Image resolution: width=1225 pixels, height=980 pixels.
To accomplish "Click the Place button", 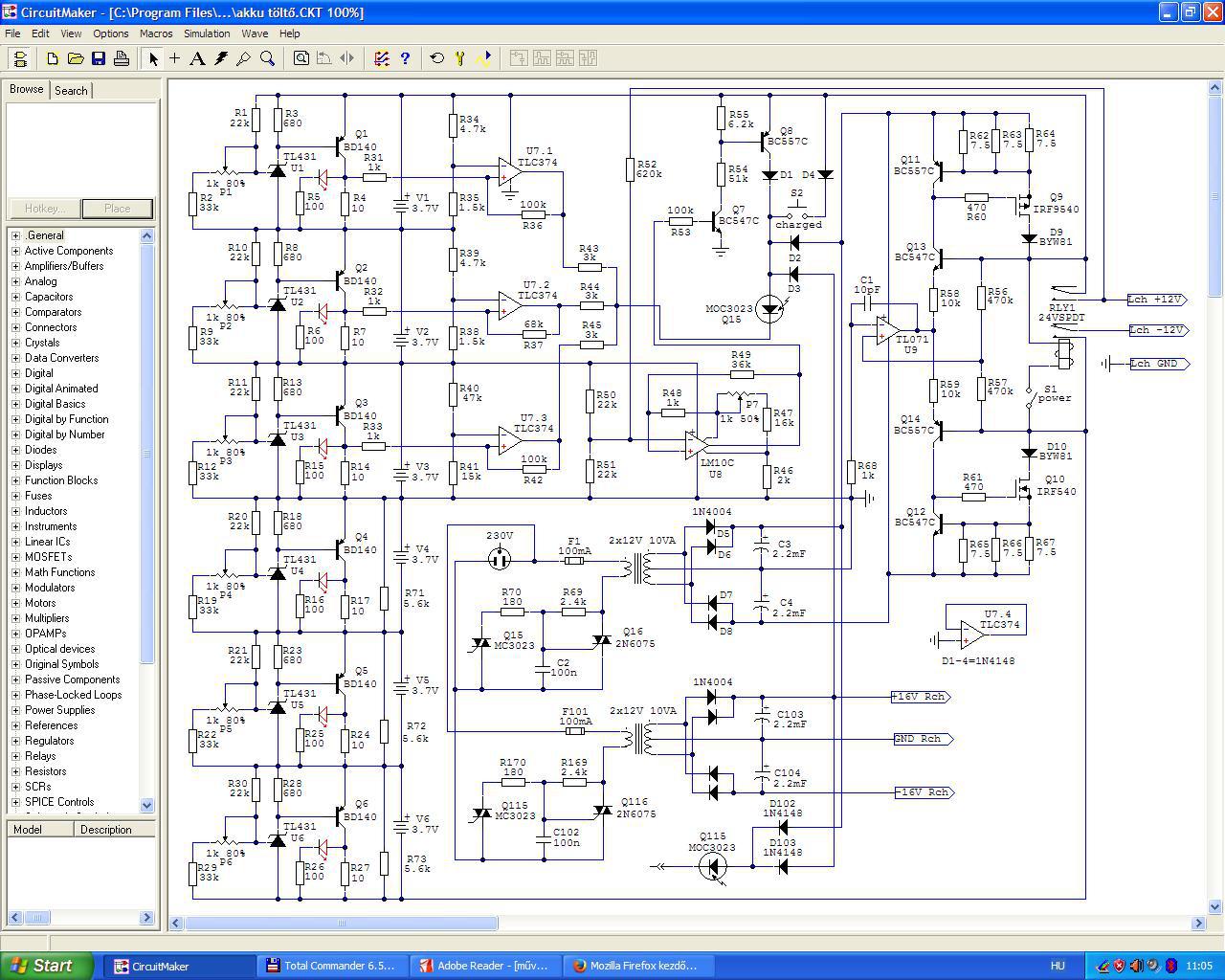I will pyautogui.click(x=117, y=209).
